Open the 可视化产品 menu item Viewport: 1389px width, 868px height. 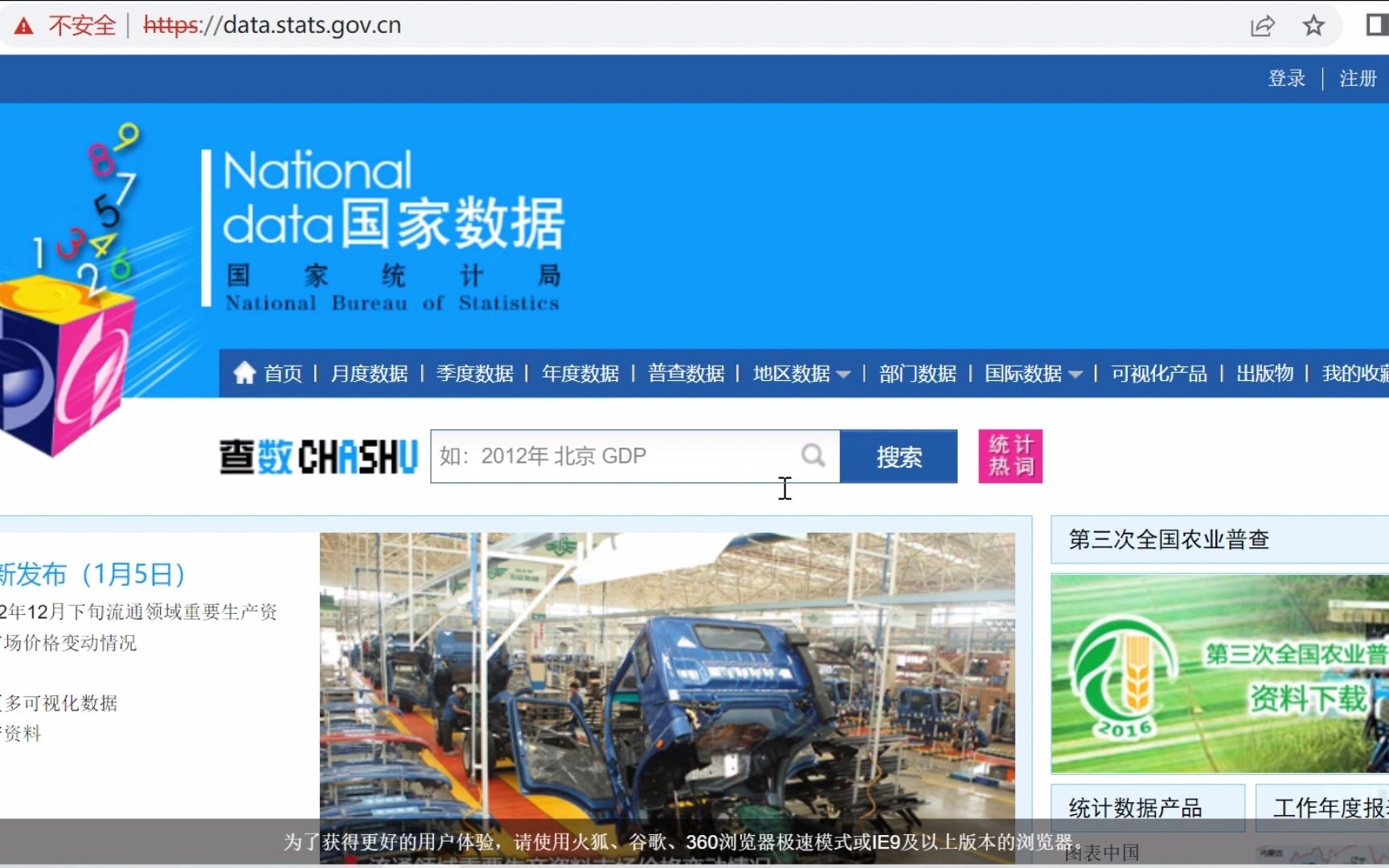pyautogui.click(x=1159, y=374)
